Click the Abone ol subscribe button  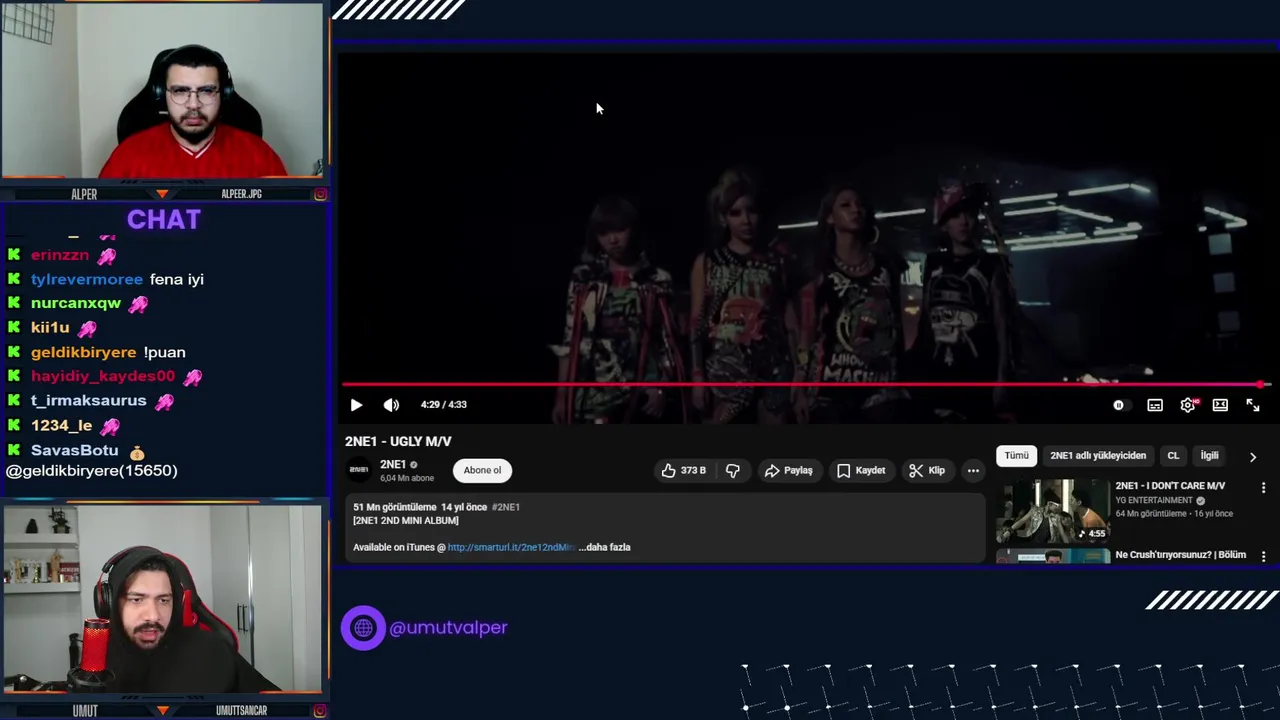point(482,470)
